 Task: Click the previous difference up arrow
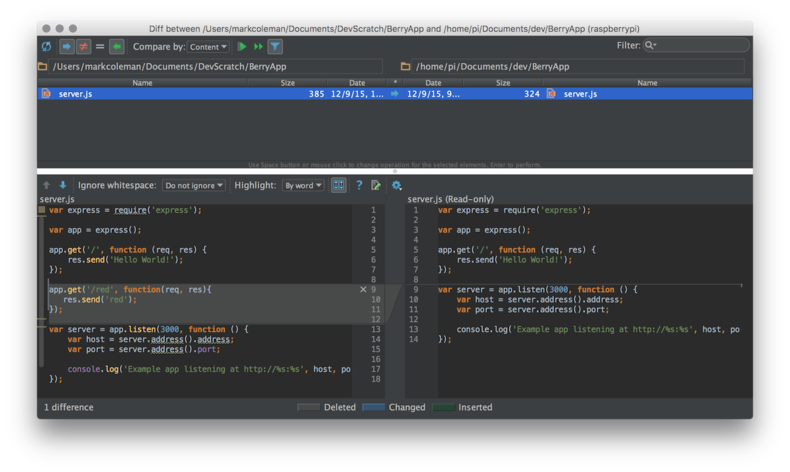(x=46, y=185)
